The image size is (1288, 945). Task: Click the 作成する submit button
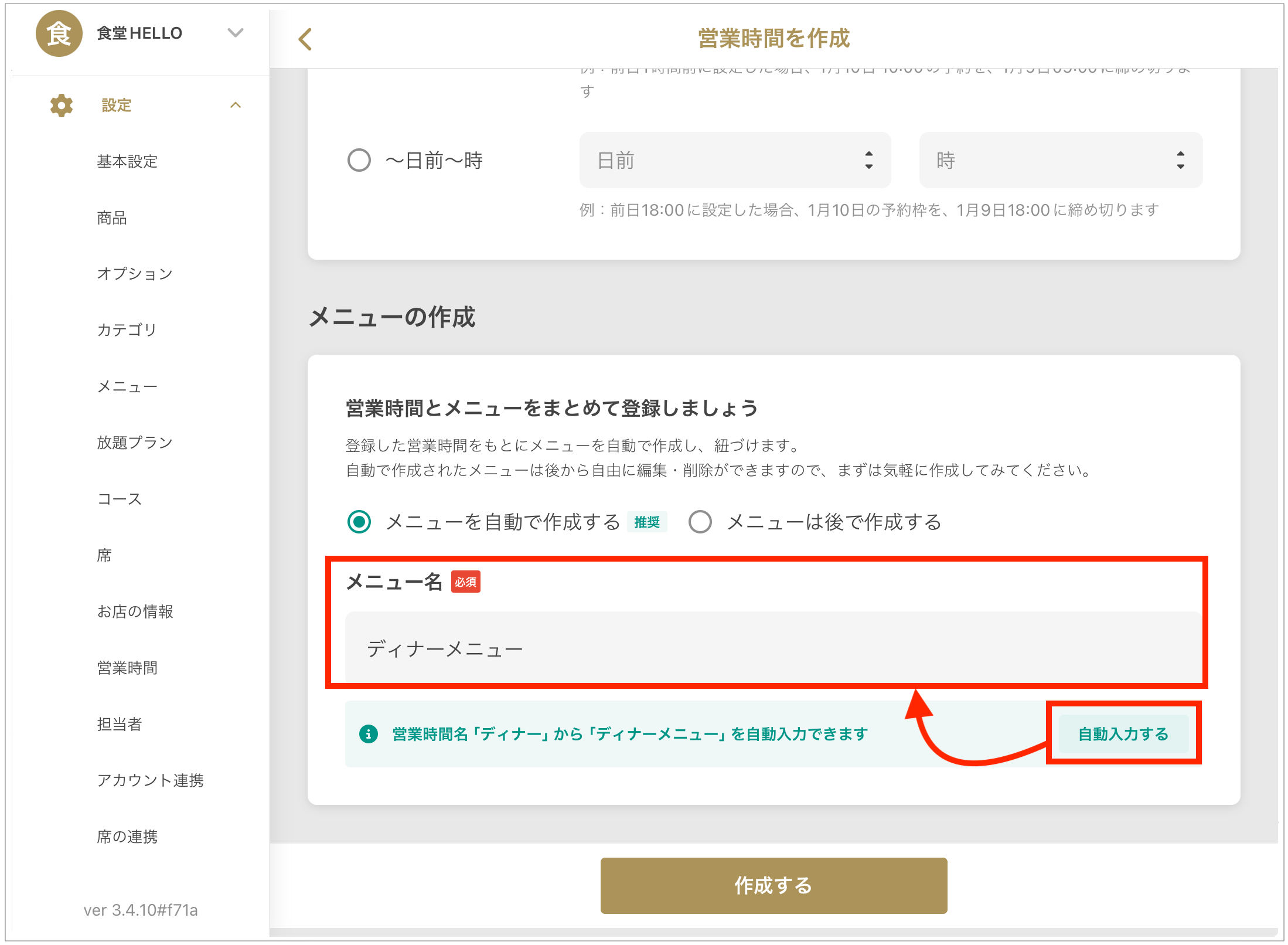click(x=774, y=885)
